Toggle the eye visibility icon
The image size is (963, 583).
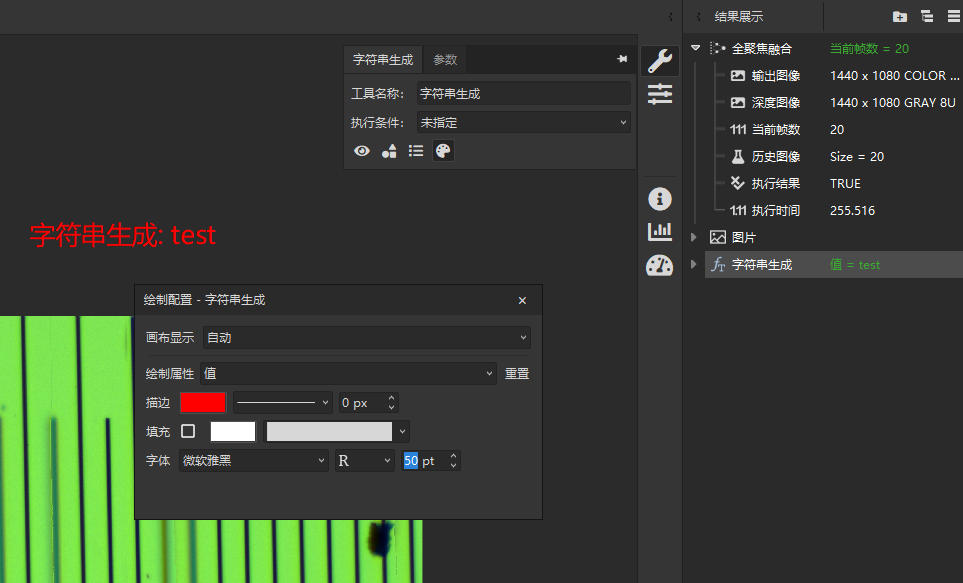pyautogui.click(x=362, y=151)
